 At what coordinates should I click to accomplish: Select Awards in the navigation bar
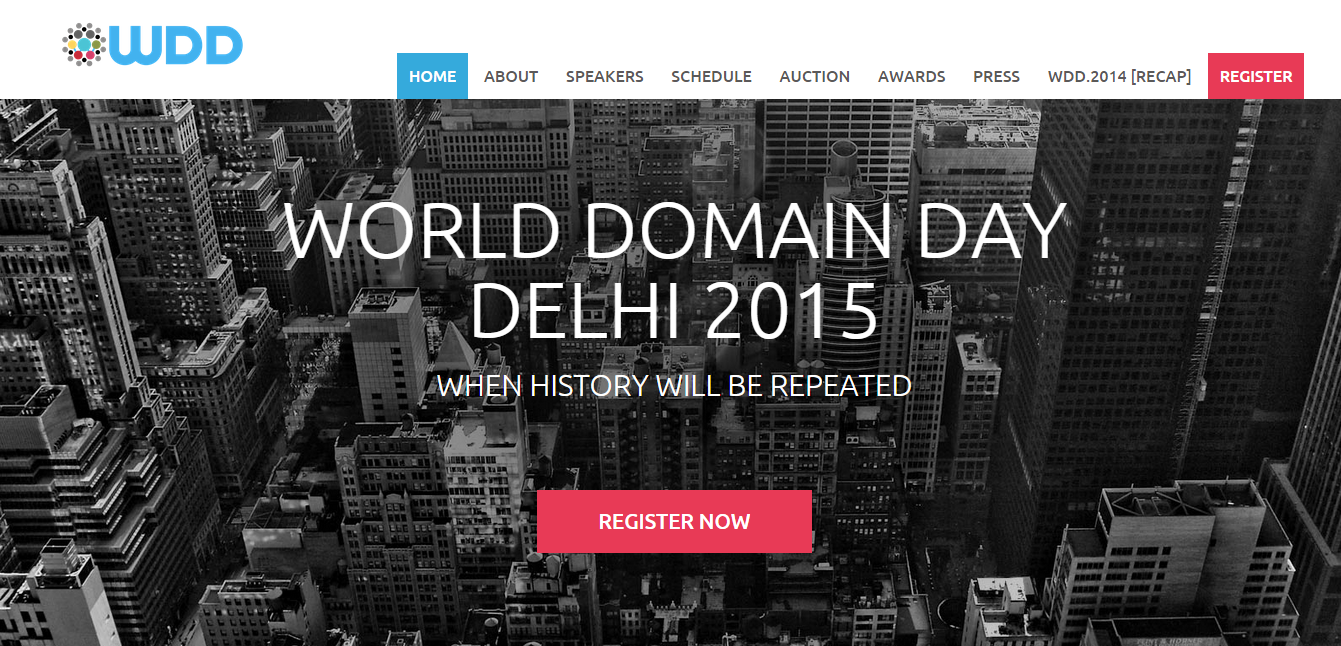tap(911, 76)
